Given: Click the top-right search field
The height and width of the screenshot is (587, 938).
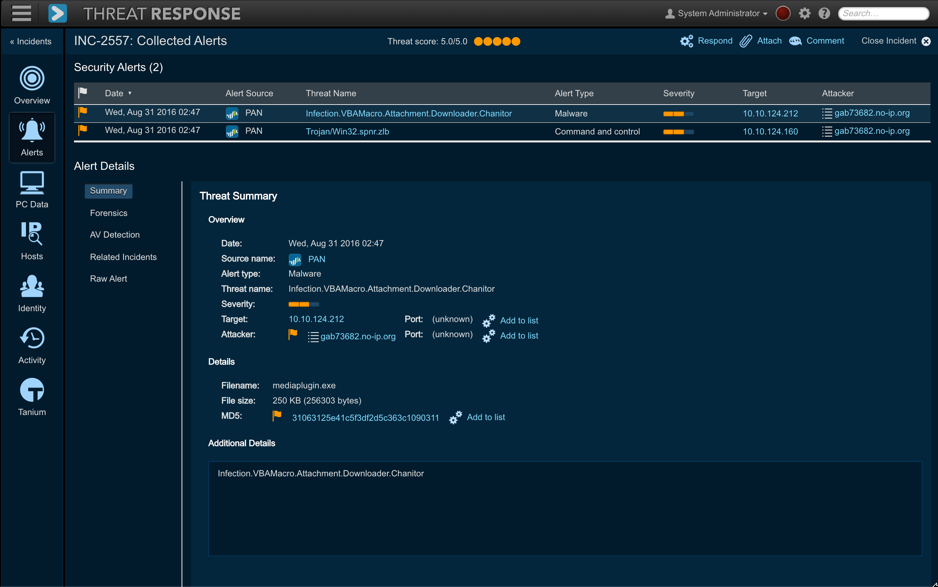Looking at the screenshot, I should point(884,14).
